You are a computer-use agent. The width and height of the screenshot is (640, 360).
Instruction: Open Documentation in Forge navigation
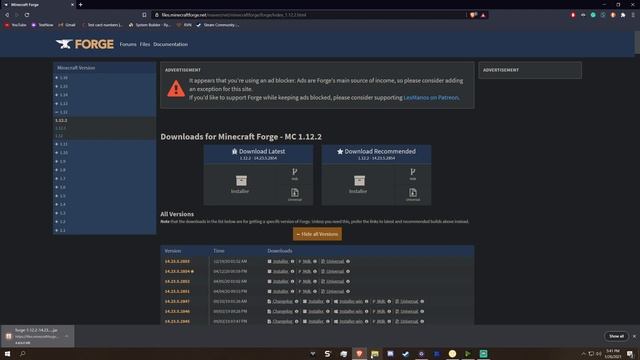[171, 44]
